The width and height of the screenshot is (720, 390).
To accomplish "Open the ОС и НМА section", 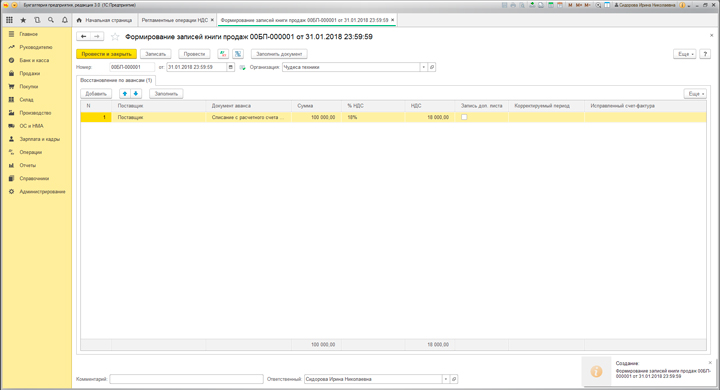I will click(x=31, y=126).
